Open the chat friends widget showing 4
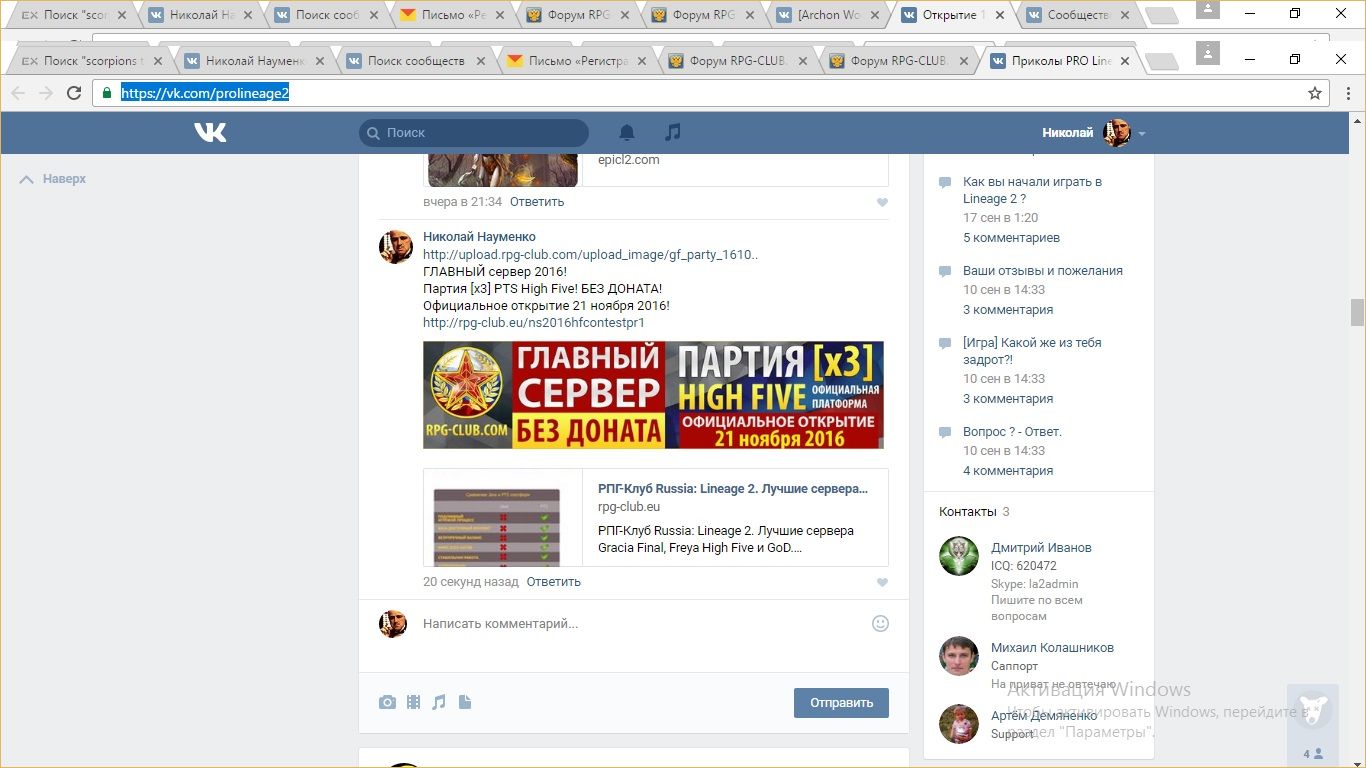Image resolution: width=1366 pixels, height=768 pixels. pyautogui.click(x=1312, y=726)
